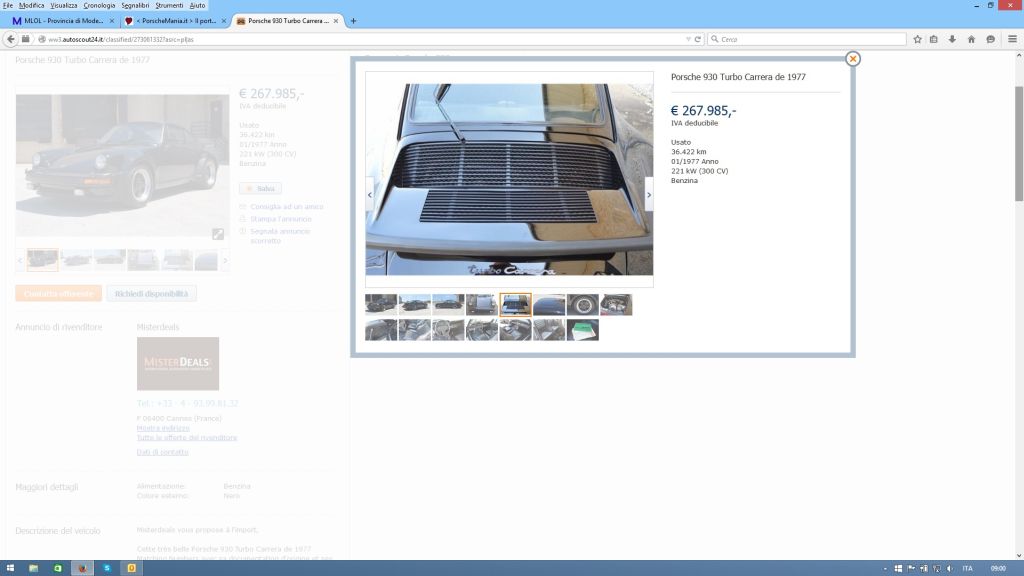Viewport: 1024px width, 576px height.
Task: Select the engine bay thumbnail
Action: 616,304
